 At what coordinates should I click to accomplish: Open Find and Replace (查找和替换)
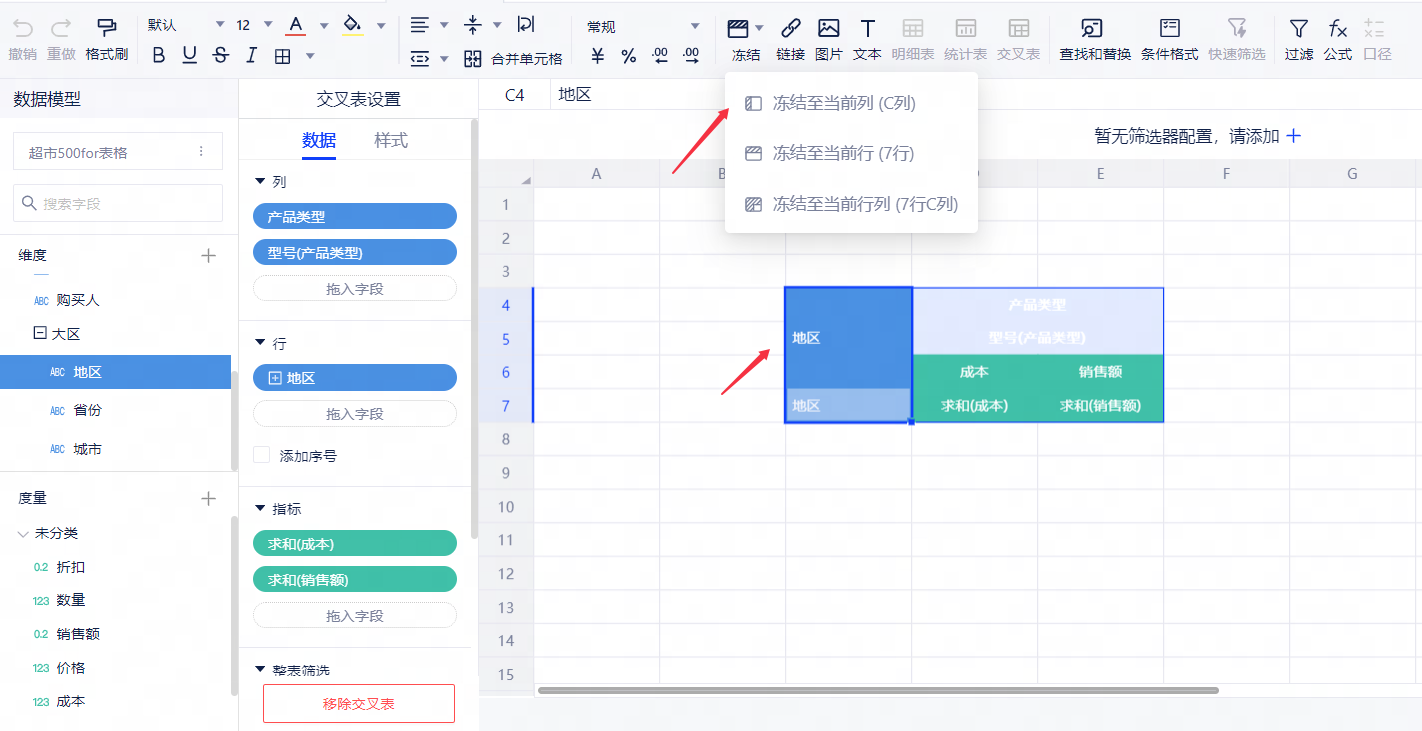[1094, 28]
